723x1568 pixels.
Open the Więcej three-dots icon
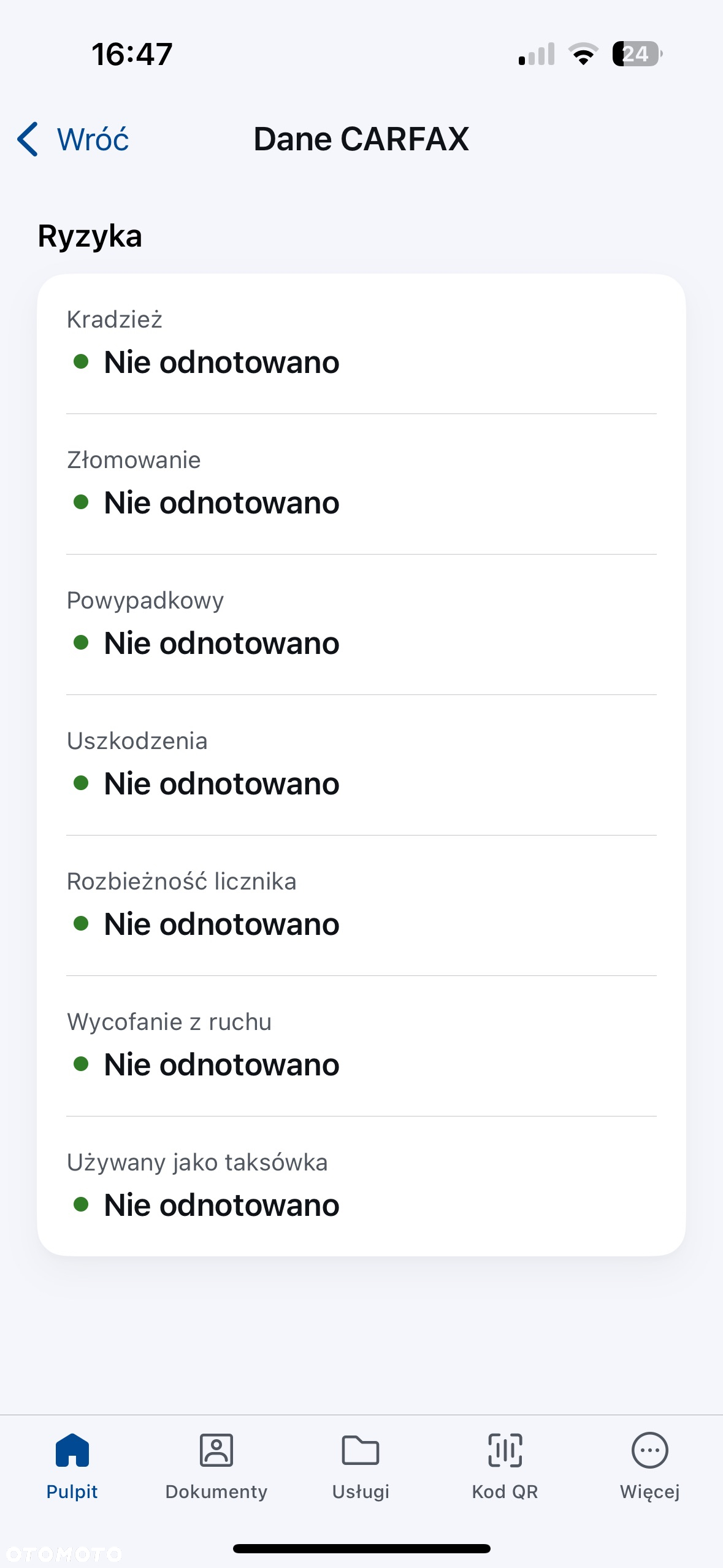click(x=650, y=1450)
